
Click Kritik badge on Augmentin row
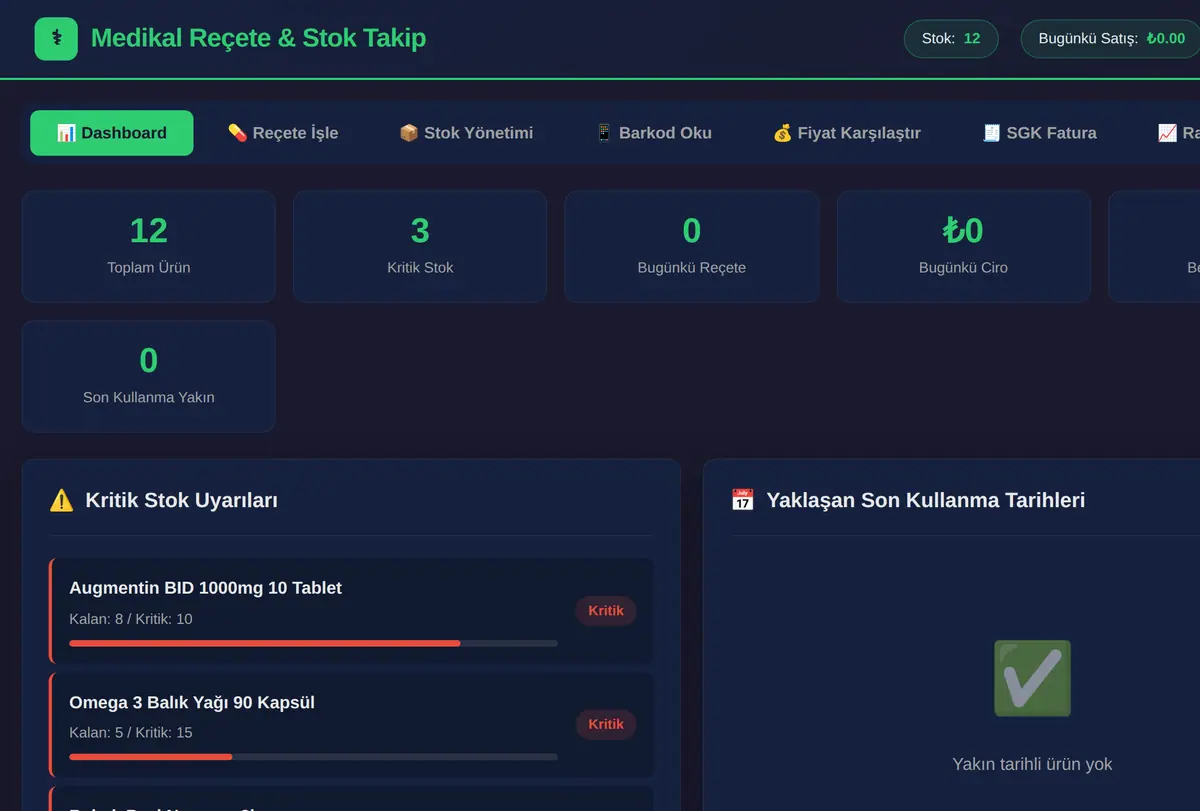click(x=606, y=611)
